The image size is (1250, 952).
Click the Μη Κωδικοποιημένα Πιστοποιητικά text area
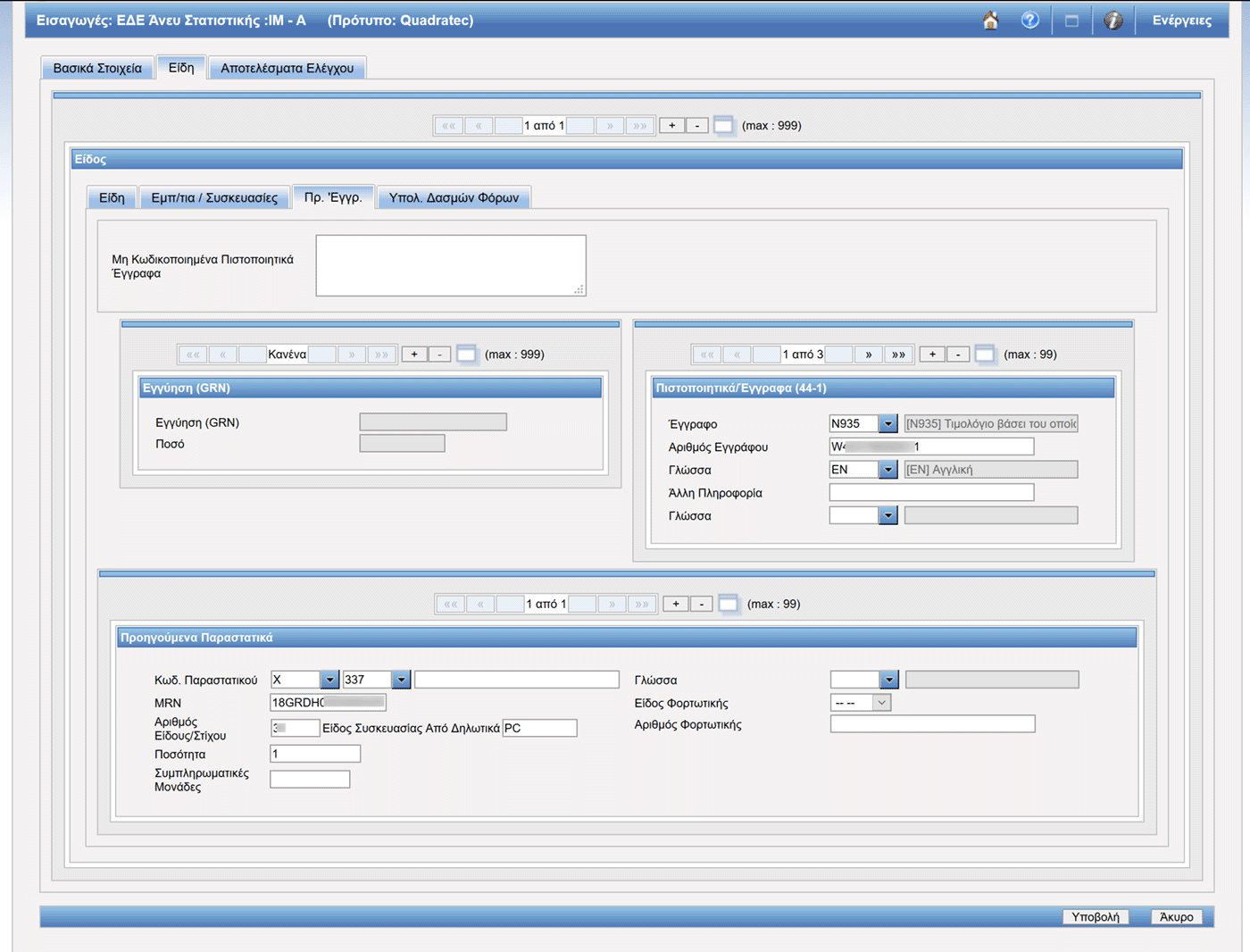[x=451, y=265]
